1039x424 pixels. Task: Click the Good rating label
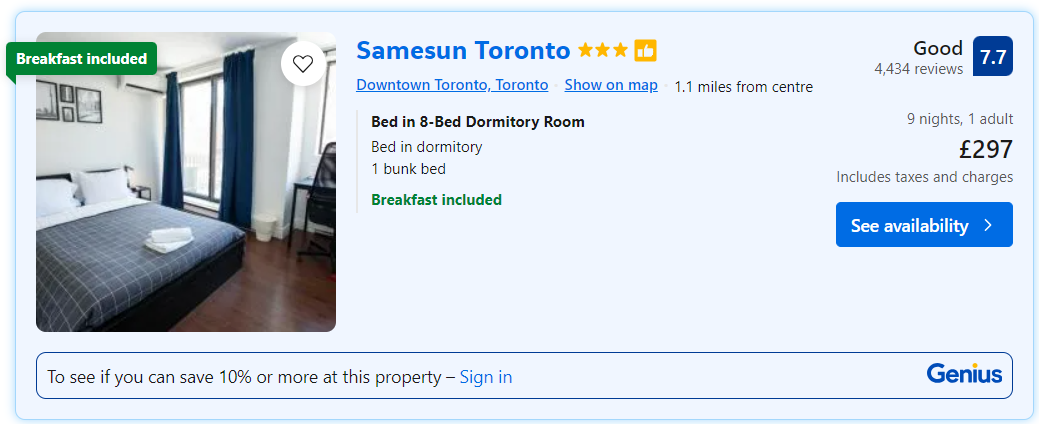[x=937, y=48]
